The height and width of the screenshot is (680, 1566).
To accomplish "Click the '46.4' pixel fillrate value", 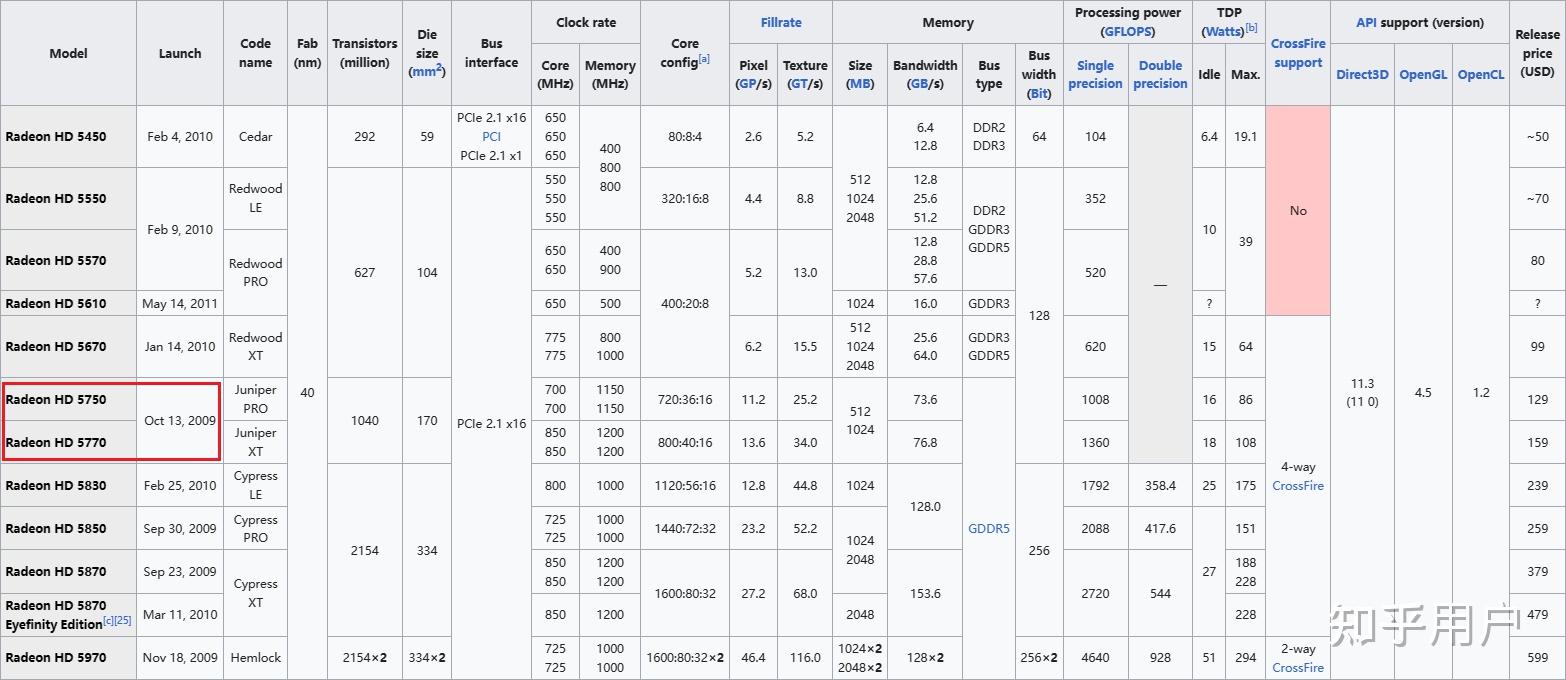I will 754,658.
